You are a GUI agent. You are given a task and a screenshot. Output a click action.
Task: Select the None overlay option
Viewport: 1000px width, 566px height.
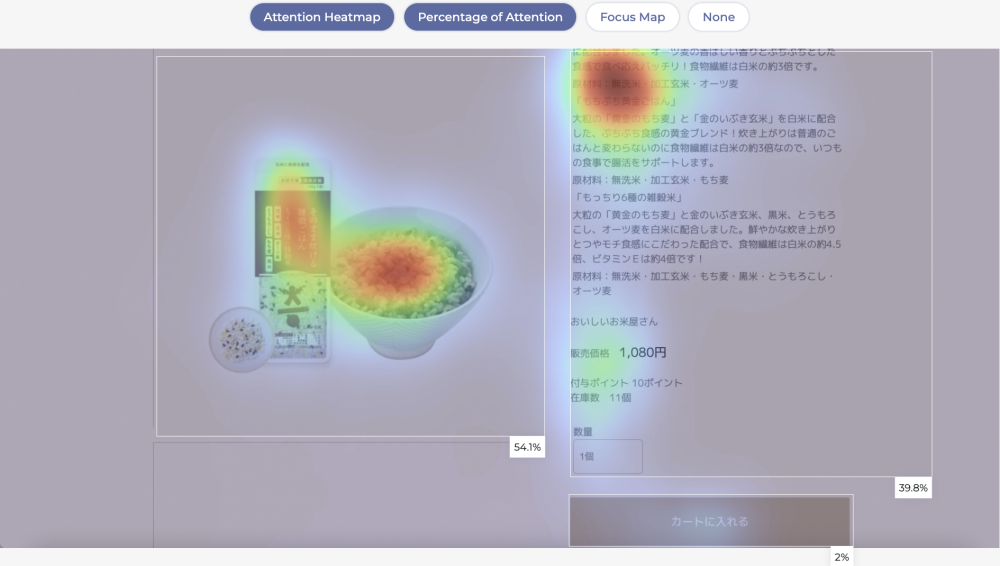pyautogui.click(x=718, y=17)
